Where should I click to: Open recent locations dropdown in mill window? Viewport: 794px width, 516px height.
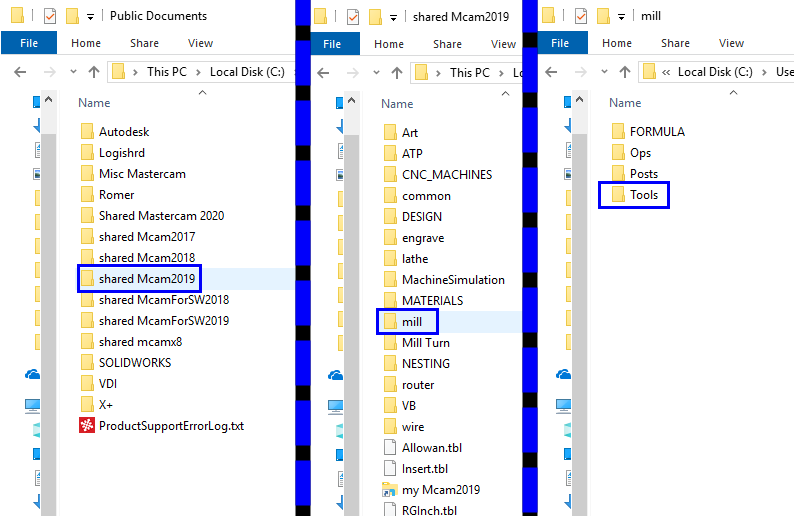(x=604, y=72)
